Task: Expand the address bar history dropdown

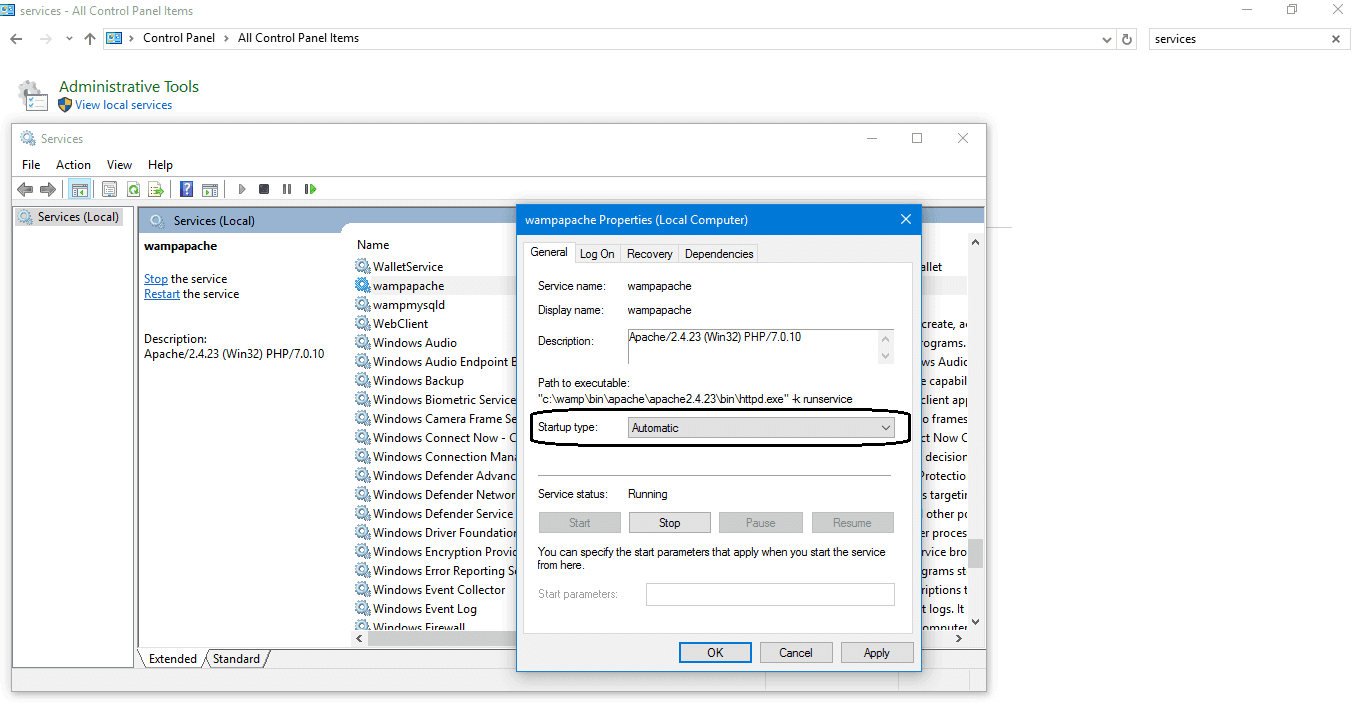Action: pos(1107,39)
